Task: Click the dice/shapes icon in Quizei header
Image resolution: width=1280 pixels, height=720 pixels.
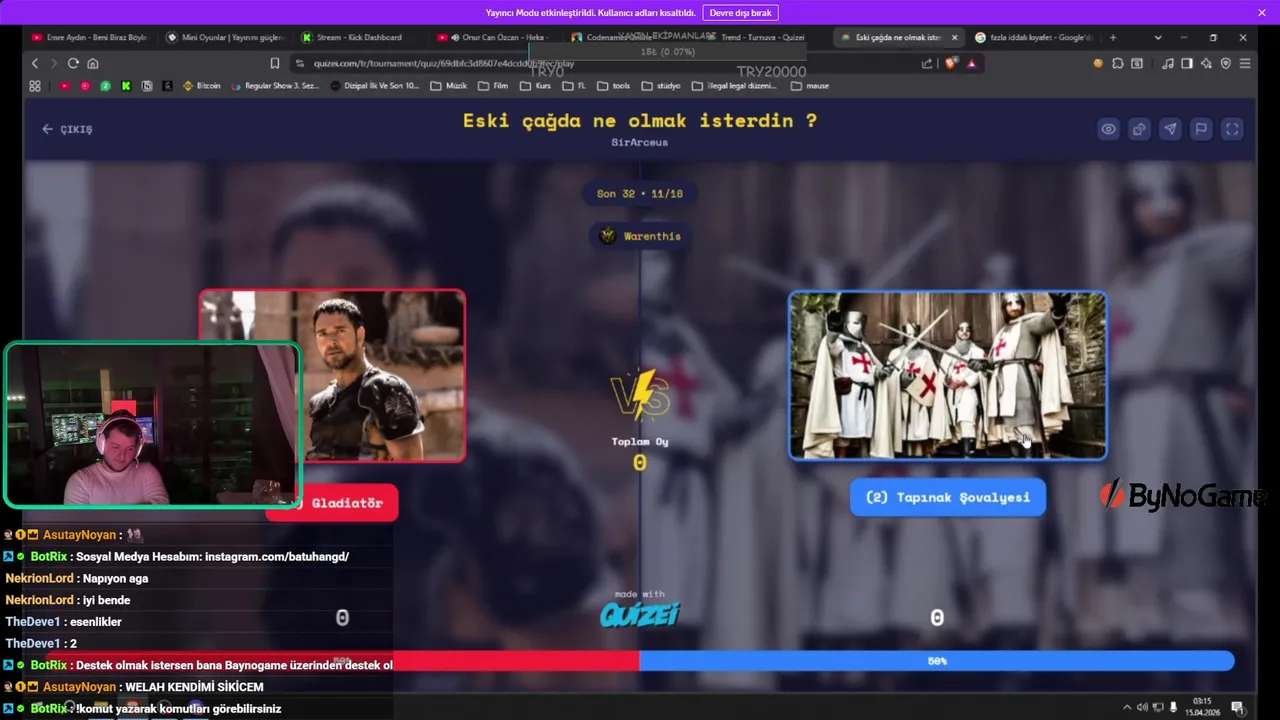Action: pyautogui.click(x=1139, y=129)
